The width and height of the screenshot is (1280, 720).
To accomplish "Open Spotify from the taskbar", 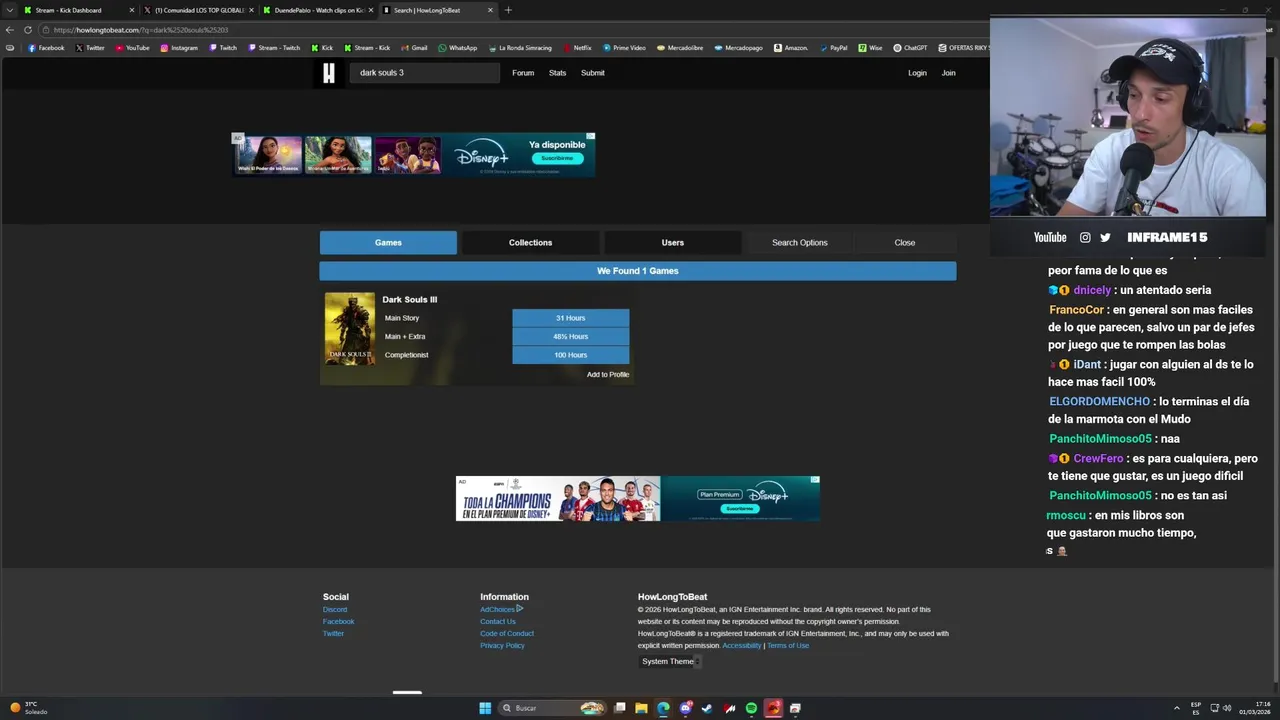I will point(751,708).
